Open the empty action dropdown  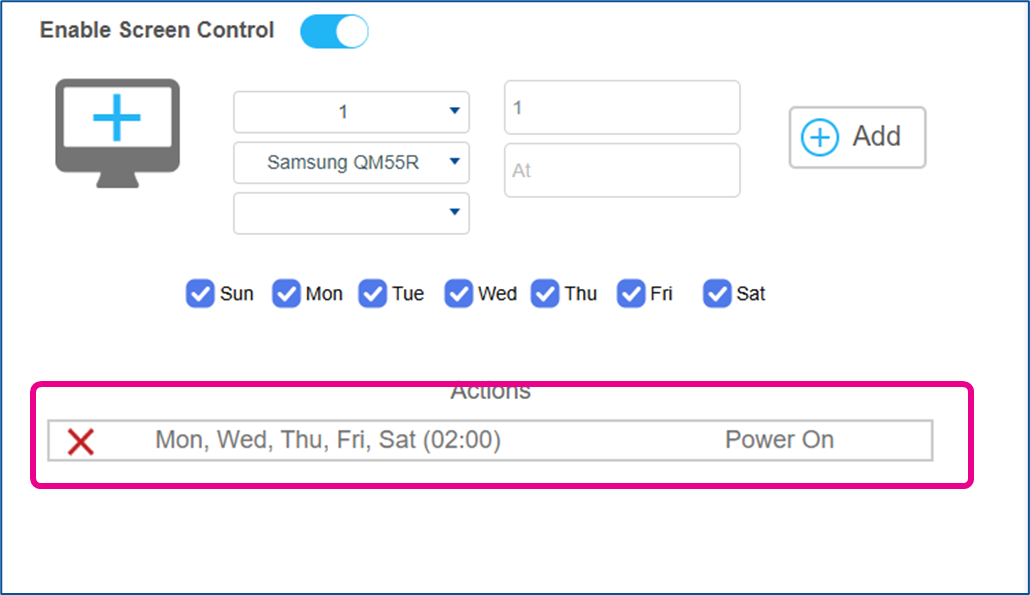351,213
